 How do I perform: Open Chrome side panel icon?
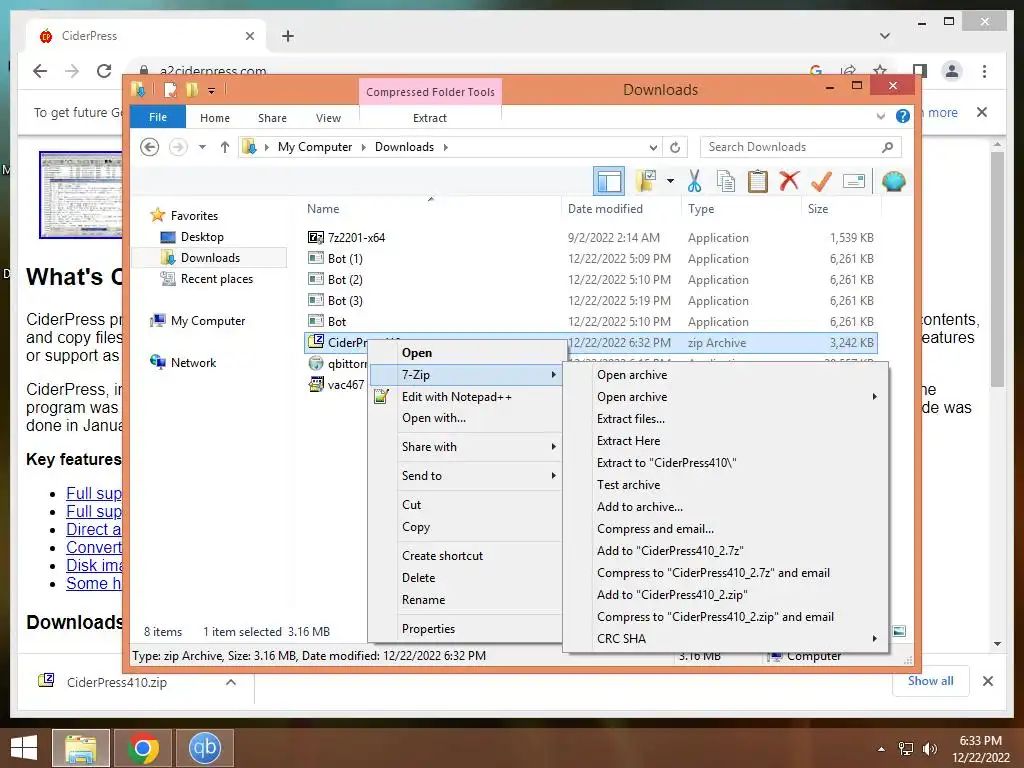[920, 71]
